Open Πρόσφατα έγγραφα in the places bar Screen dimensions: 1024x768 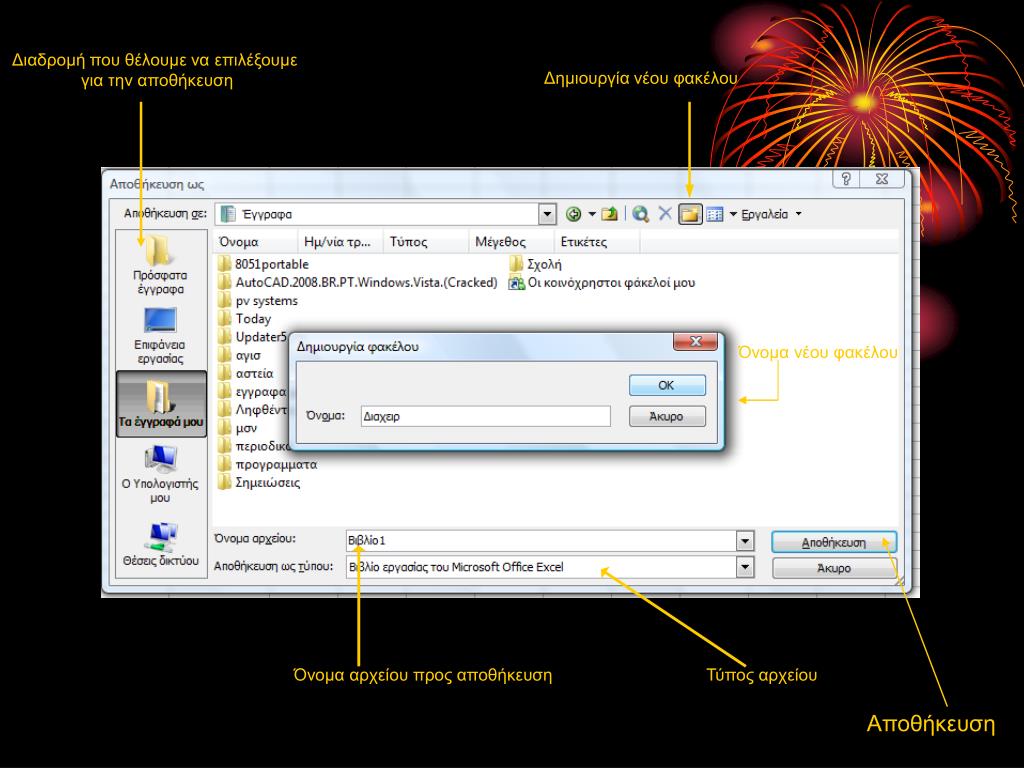160,265
